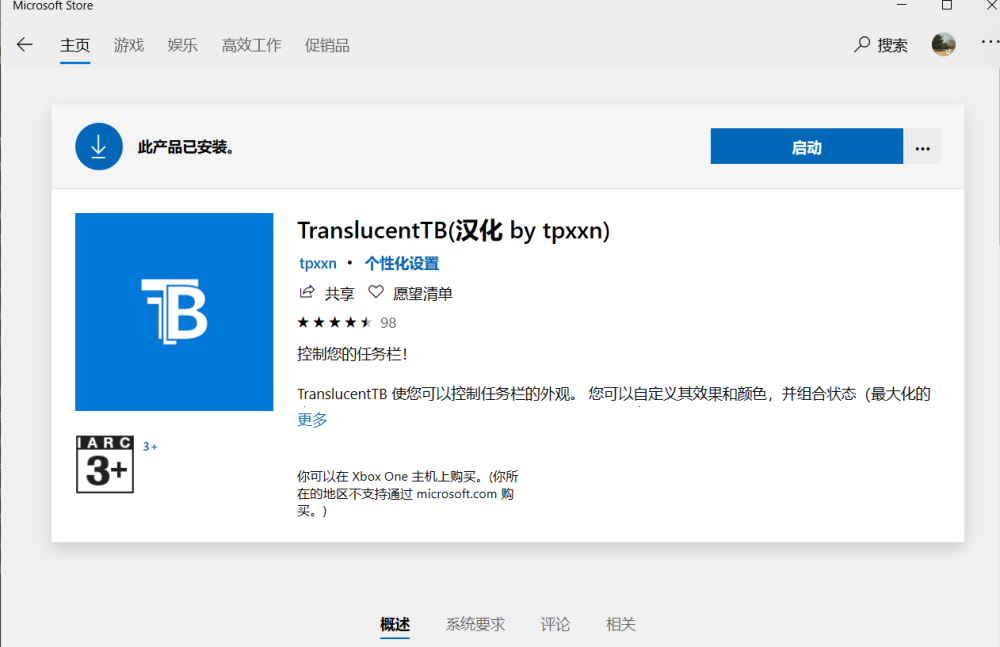
Task: Click the installed download badge icon
Action: (98, 146)
